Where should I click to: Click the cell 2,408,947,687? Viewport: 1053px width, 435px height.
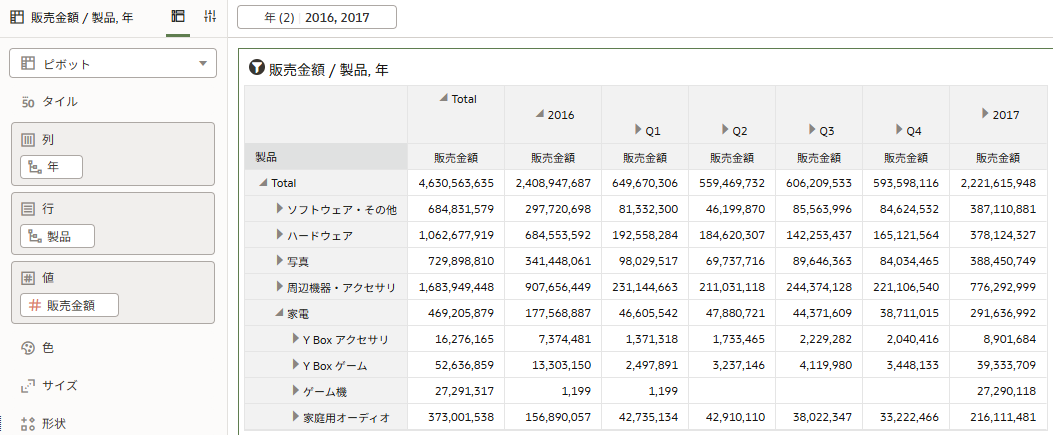pos(553,183)
